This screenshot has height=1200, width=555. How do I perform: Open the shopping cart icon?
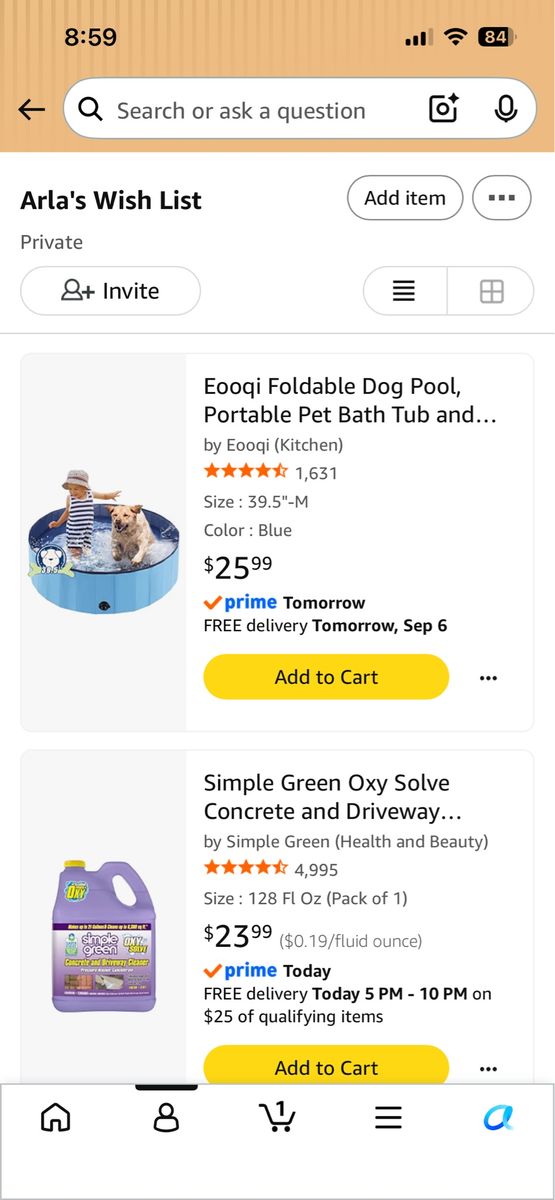pos(277,1116)
